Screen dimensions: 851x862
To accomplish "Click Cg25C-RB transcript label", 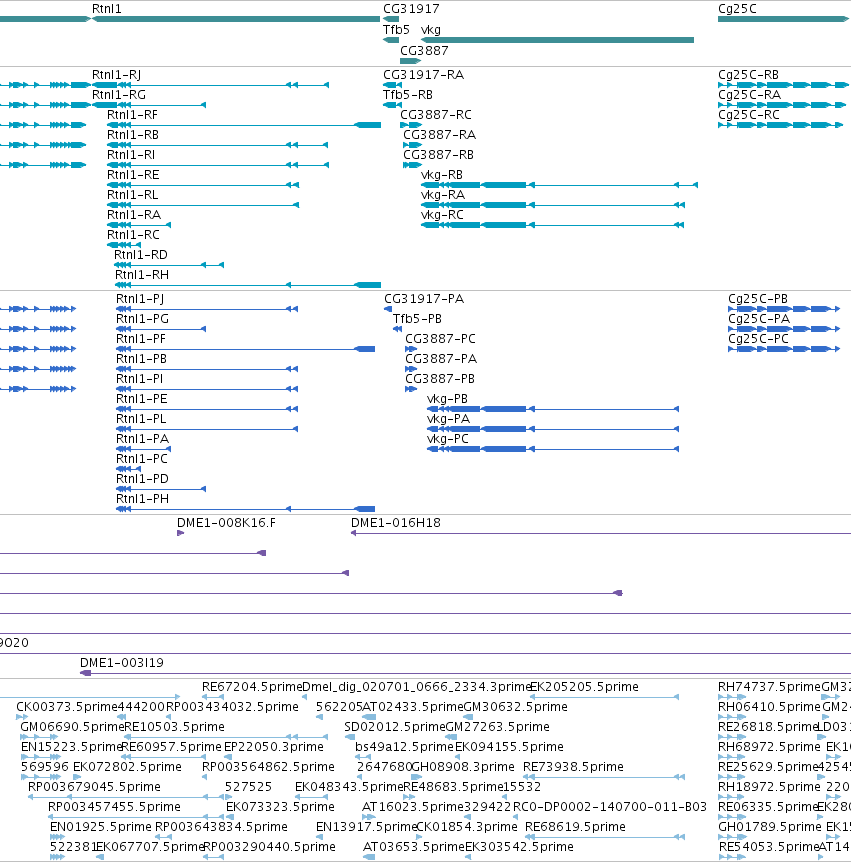I will click(x=748, y=75).
